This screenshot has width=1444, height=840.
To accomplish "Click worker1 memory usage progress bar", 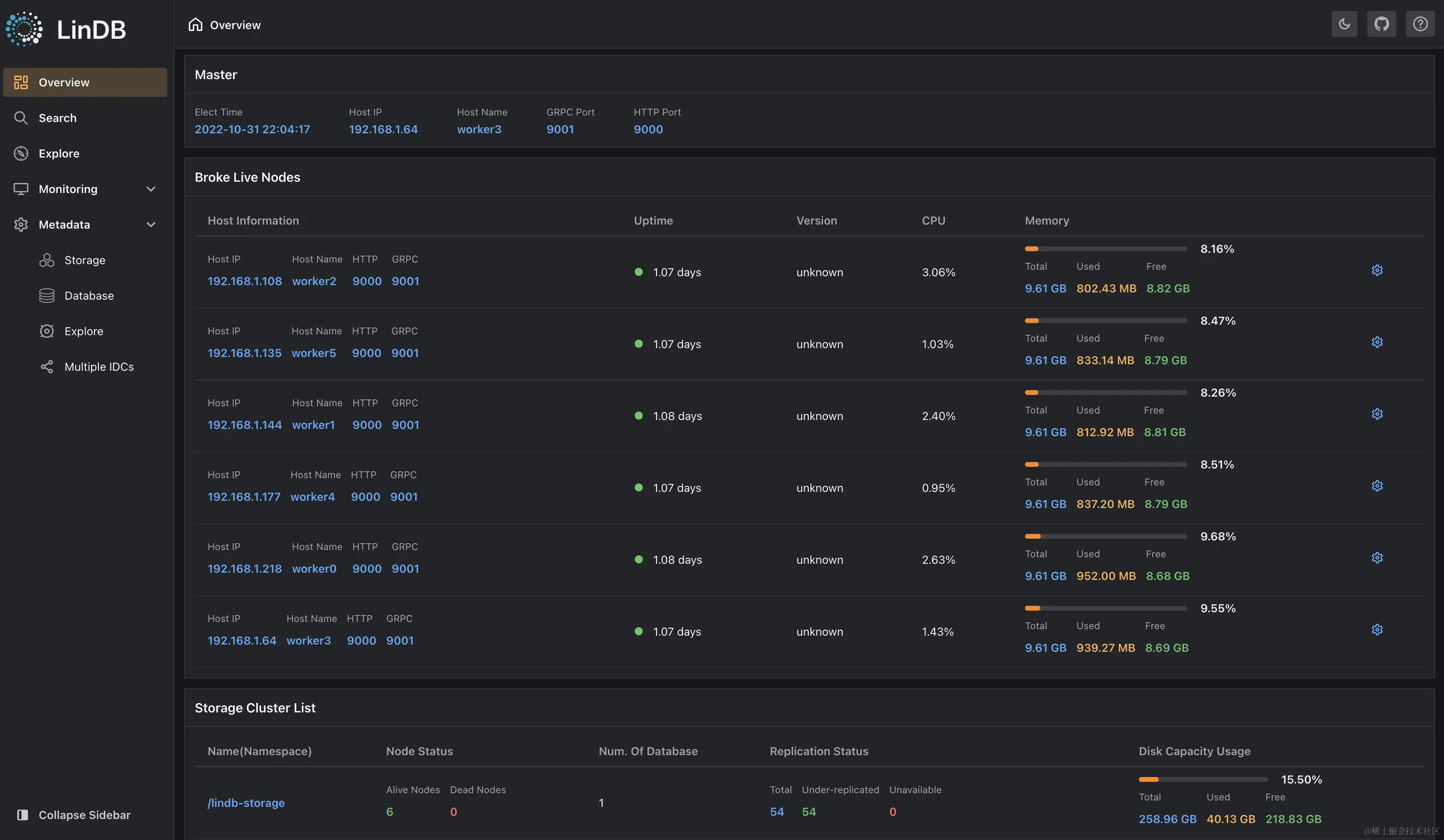I will 1105,393.
